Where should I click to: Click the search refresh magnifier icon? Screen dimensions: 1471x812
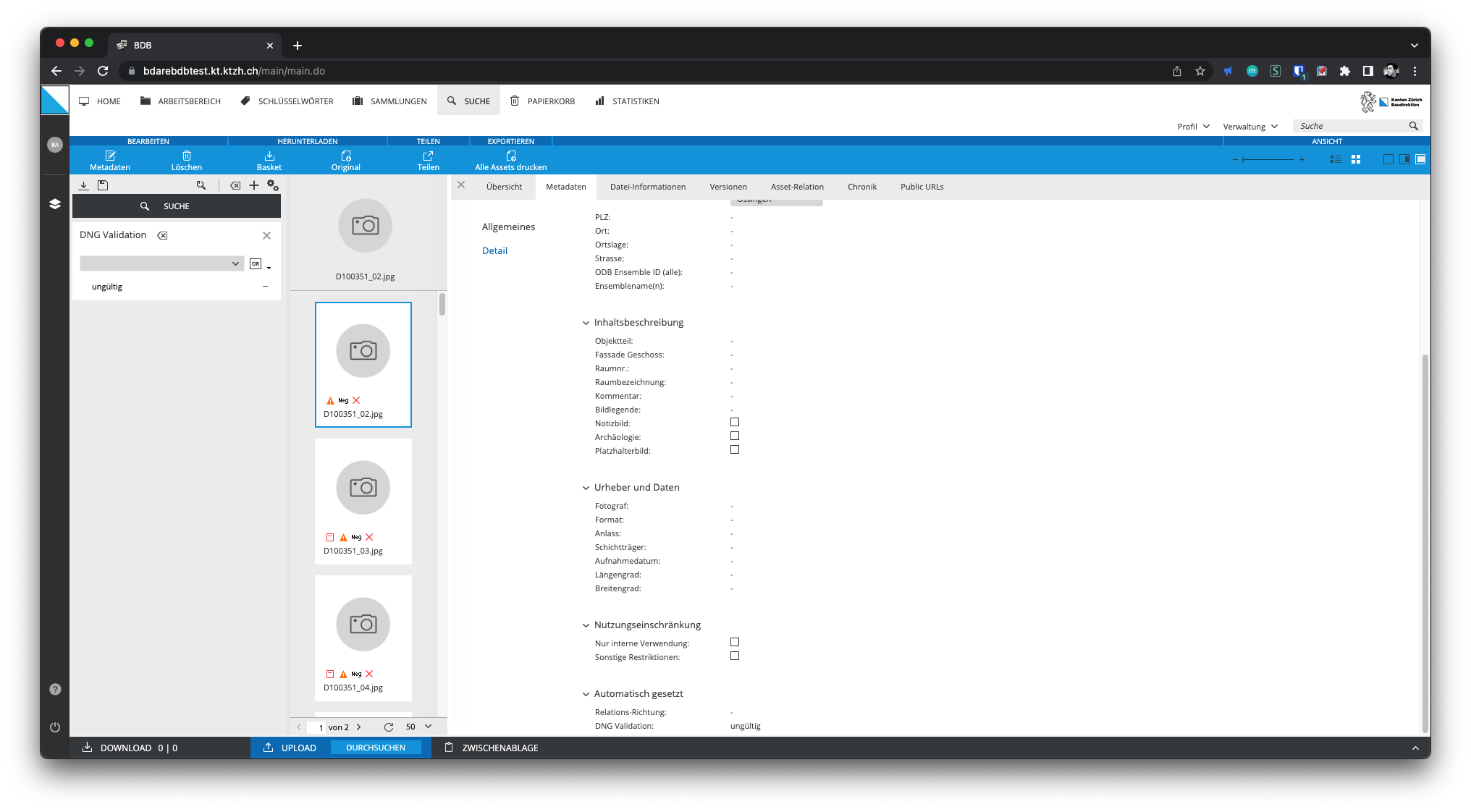click(x=201, y=185)
